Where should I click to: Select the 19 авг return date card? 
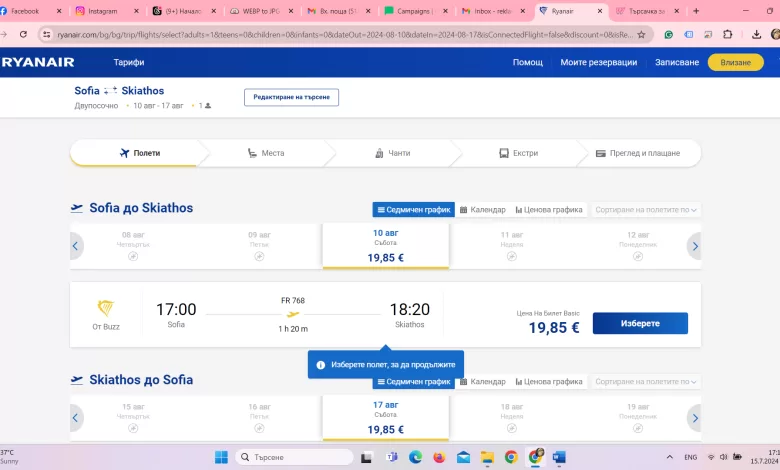(638, 418)
